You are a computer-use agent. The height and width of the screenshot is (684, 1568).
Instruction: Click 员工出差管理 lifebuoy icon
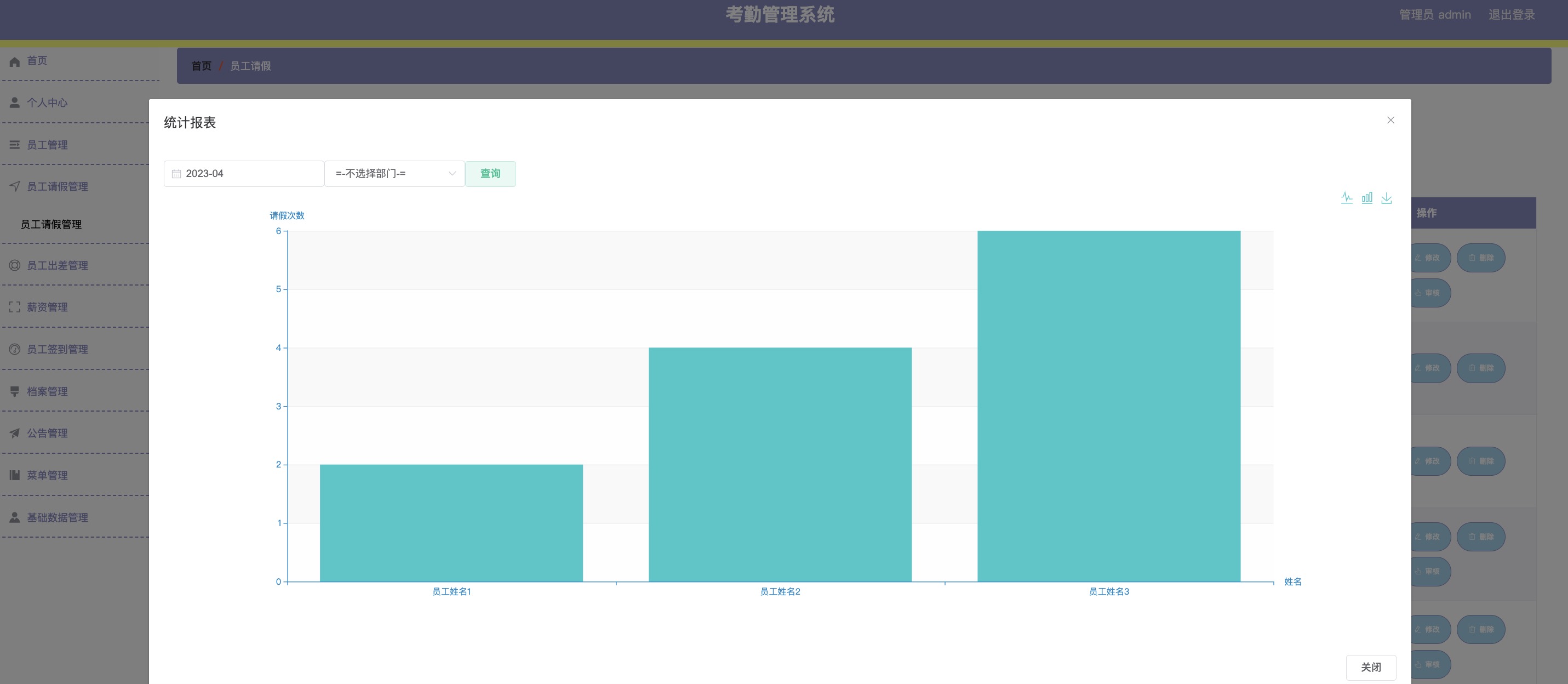pyautogui.click(x=15, y=265)
